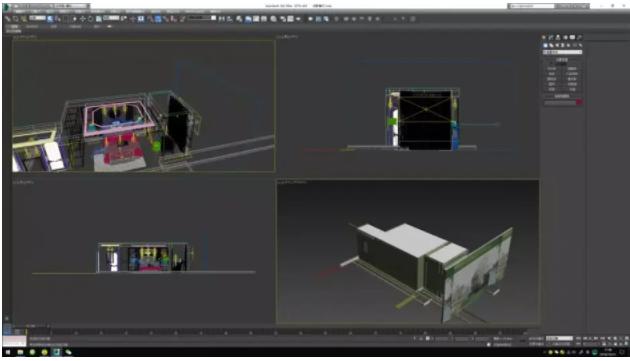
Task: Select the Geometry category icon
Action: pos(545,45)
